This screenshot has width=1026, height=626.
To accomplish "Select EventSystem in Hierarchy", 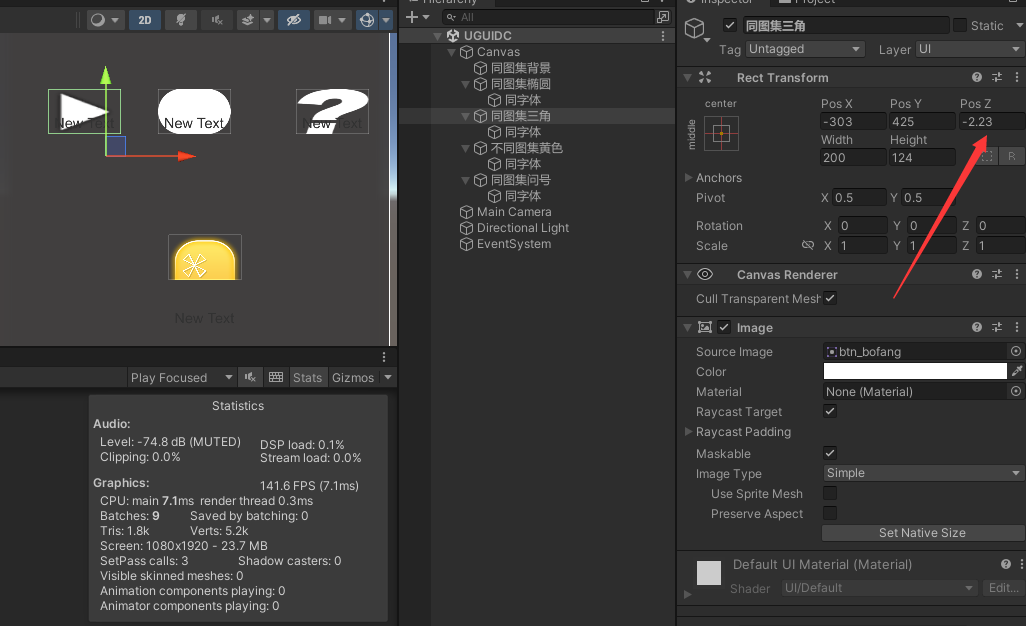I will point(514,244).
